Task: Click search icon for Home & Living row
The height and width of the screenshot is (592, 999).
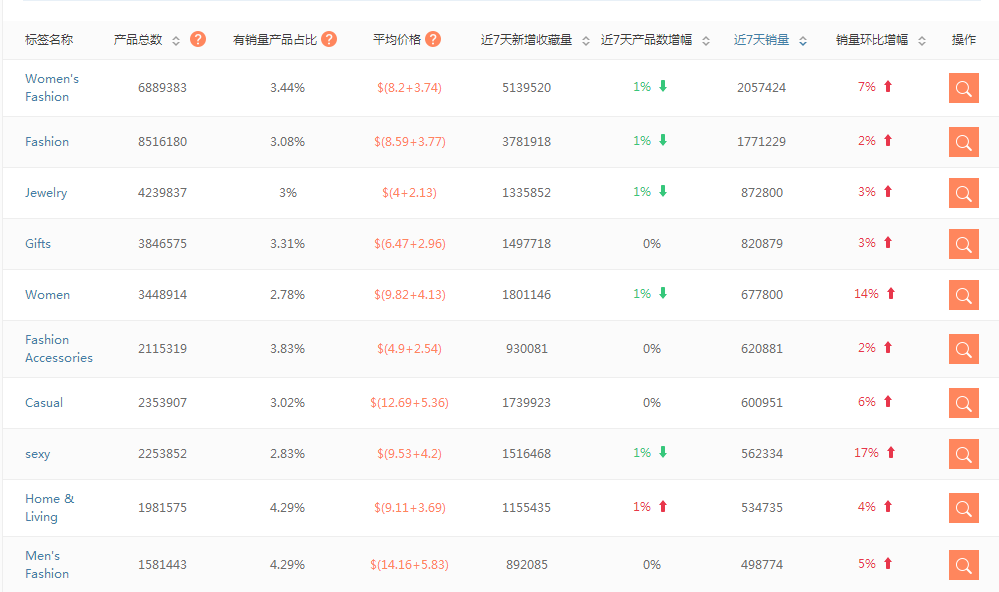Action: pyautogui.click(x=963, y=508)
